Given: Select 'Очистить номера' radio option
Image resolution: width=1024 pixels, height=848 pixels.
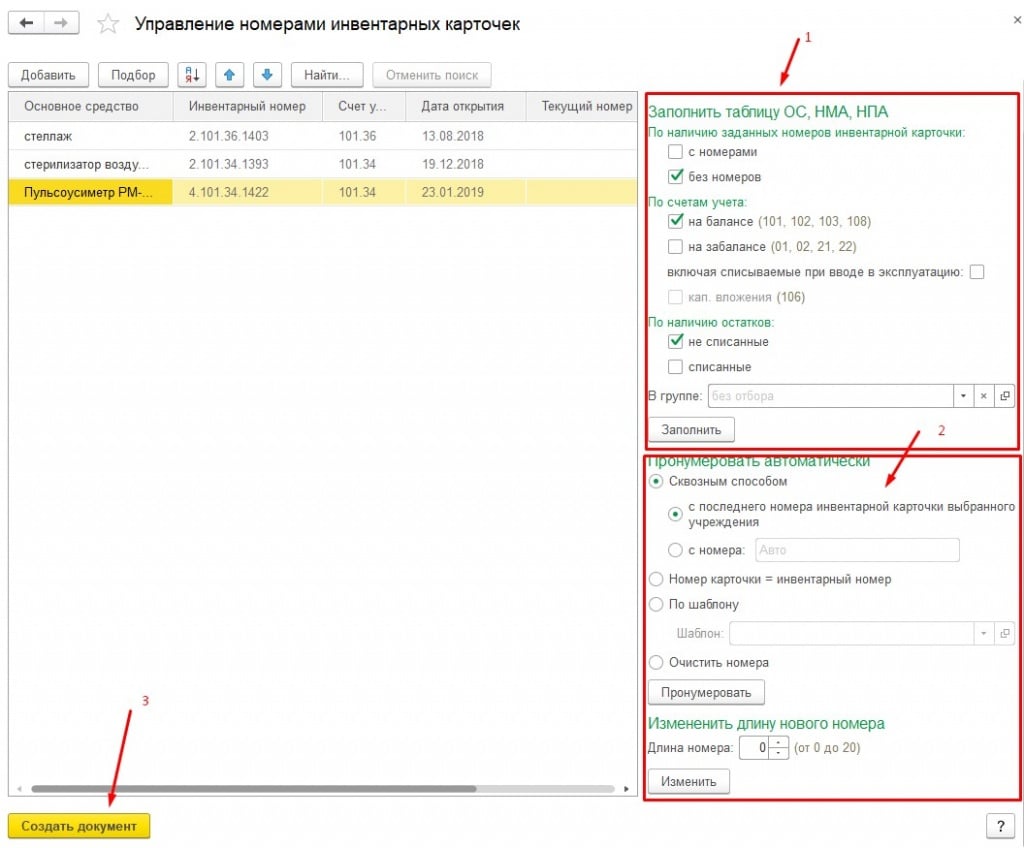Looking at the screenshot, I should click(x=657, y=662).
